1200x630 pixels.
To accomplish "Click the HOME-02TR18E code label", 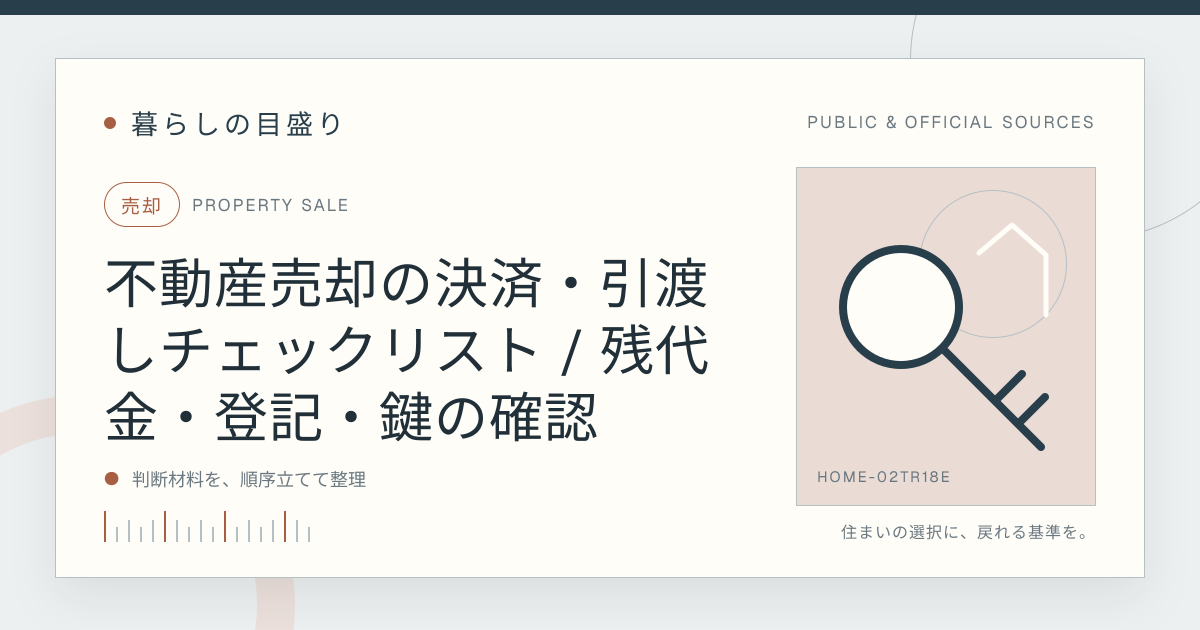I will (884, 477).
